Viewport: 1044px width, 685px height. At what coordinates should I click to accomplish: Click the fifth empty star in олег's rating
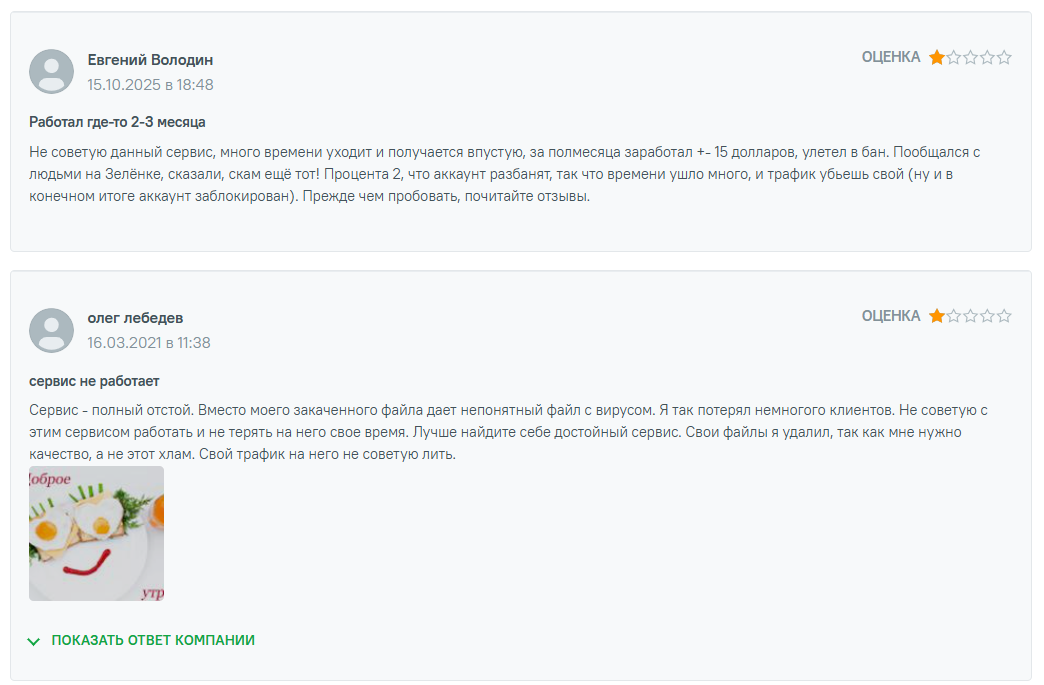coord(1006,315)
